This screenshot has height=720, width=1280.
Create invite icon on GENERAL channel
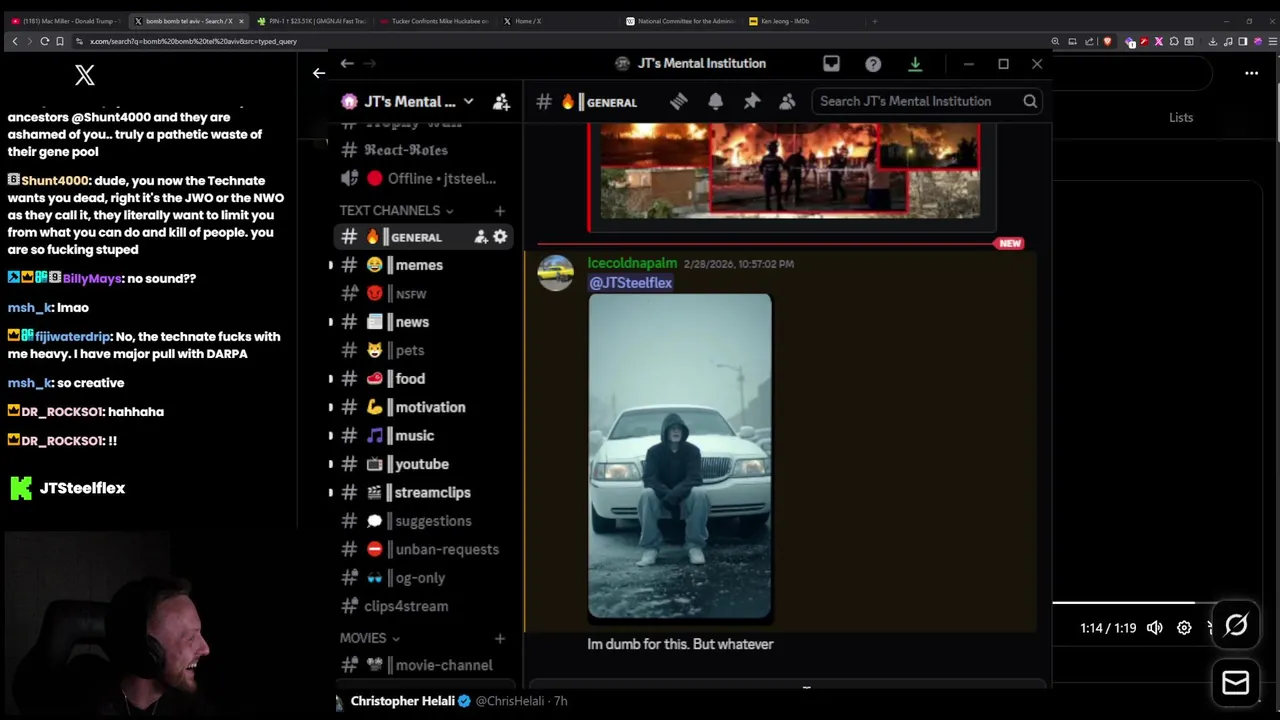click(481, 237)
